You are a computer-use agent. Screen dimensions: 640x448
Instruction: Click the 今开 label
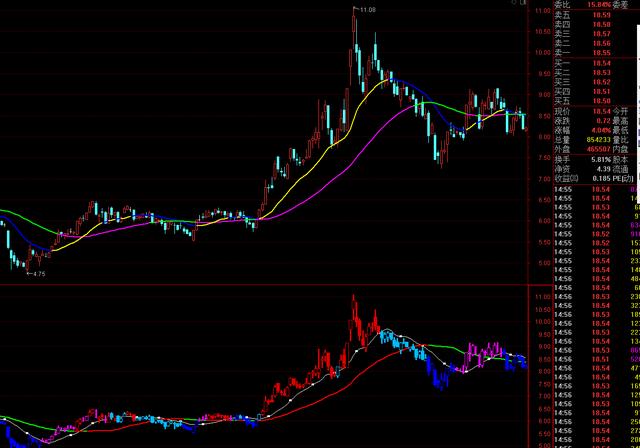tap(620, 111)
